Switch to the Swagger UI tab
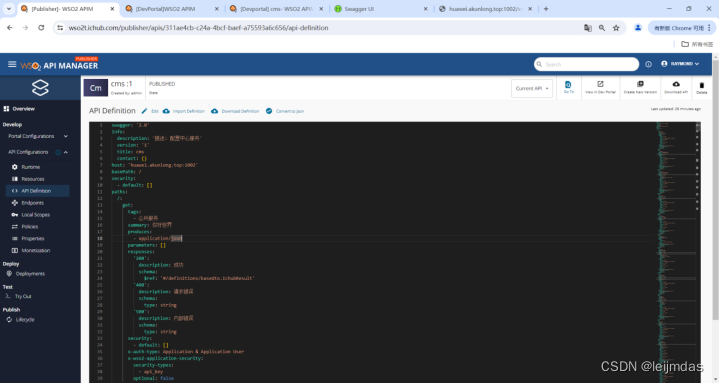719x384 pixels. [380, 9]
